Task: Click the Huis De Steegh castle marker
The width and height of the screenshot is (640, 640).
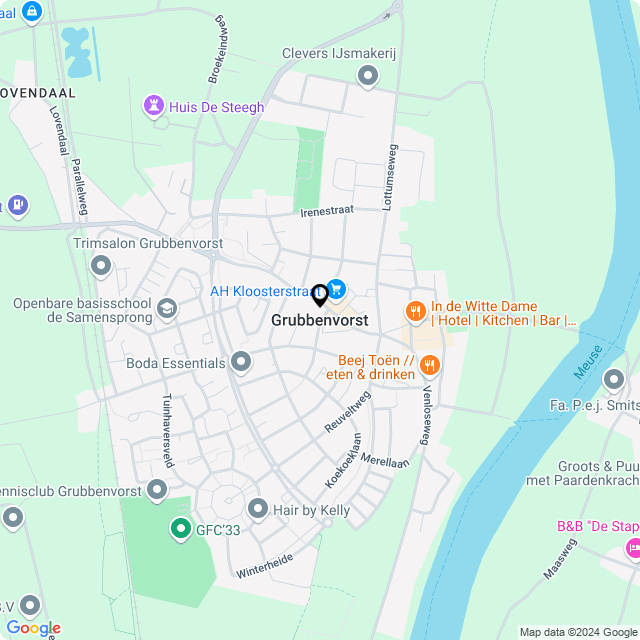Action: [153, 106]
